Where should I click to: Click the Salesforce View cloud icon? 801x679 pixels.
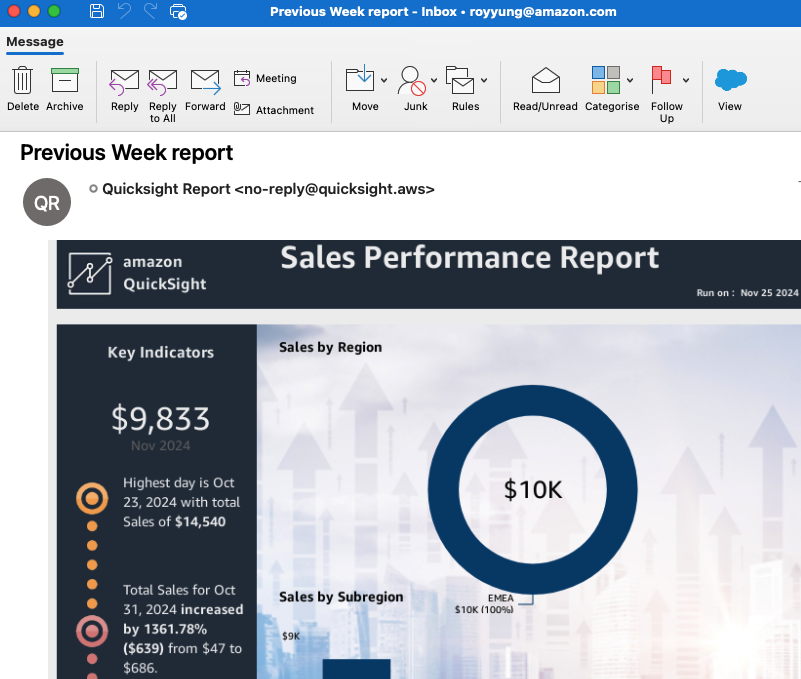point(731,80)
